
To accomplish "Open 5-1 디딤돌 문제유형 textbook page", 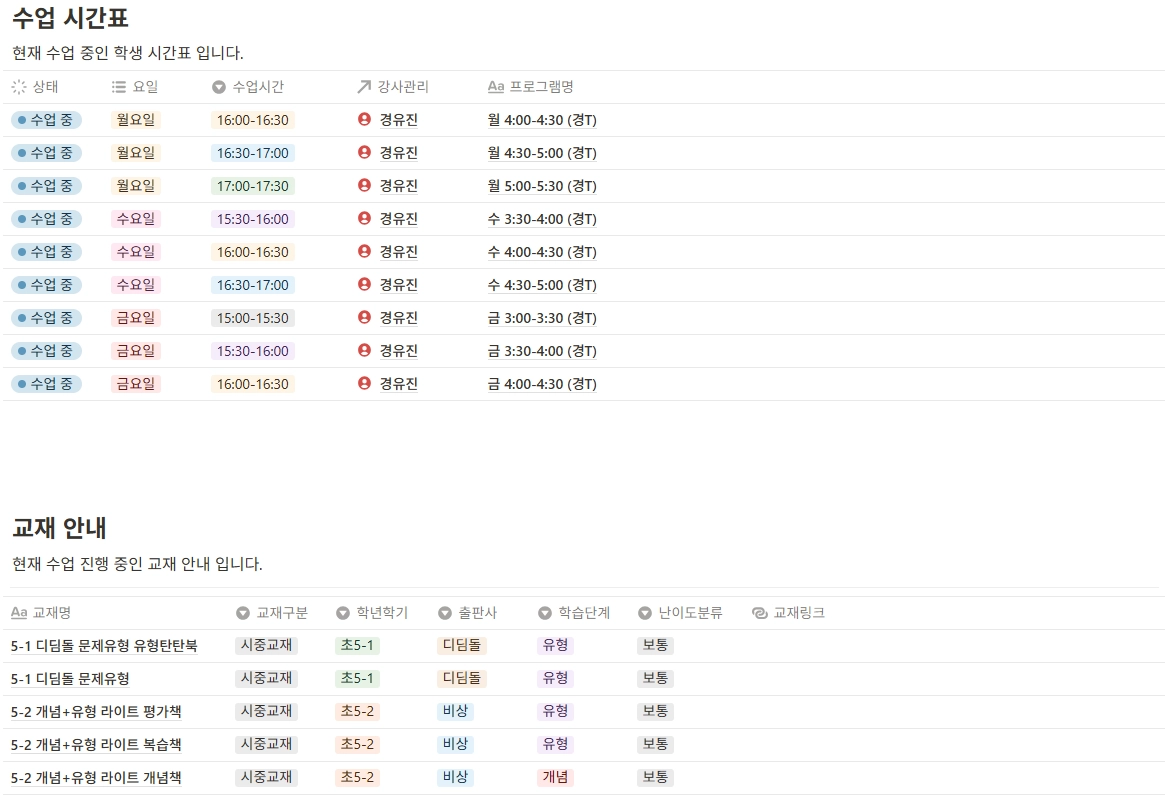I will point(70,678).
